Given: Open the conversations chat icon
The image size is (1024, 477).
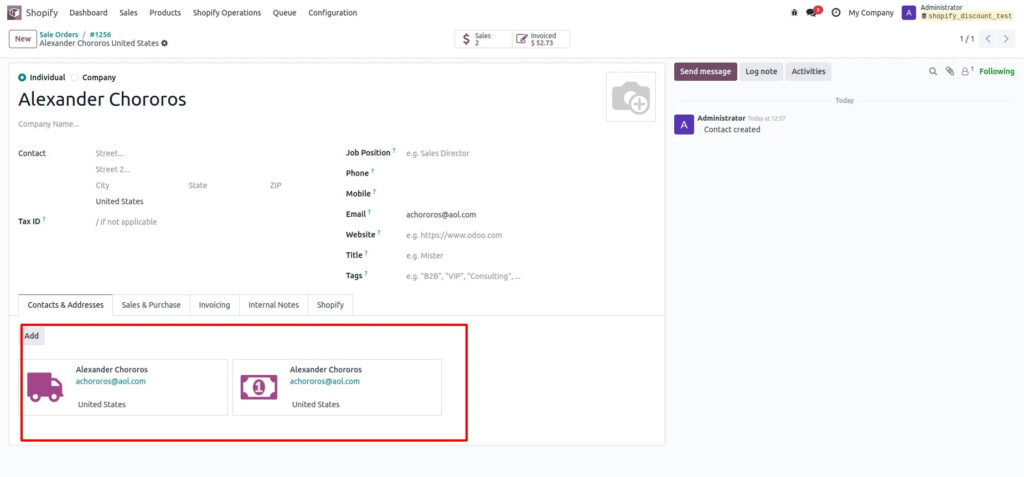Looking at the screenshot, I should [x=813, y=13].
